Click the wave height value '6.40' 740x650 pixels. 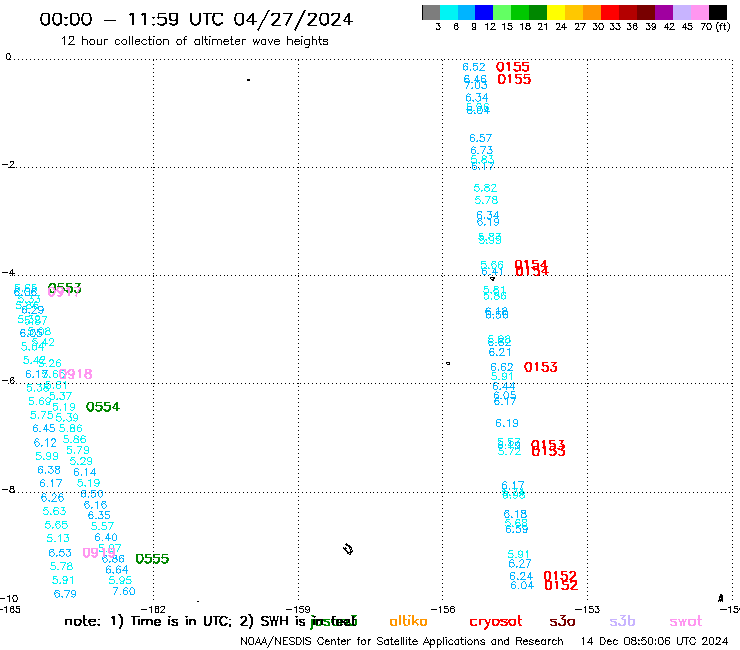point(106,537)
